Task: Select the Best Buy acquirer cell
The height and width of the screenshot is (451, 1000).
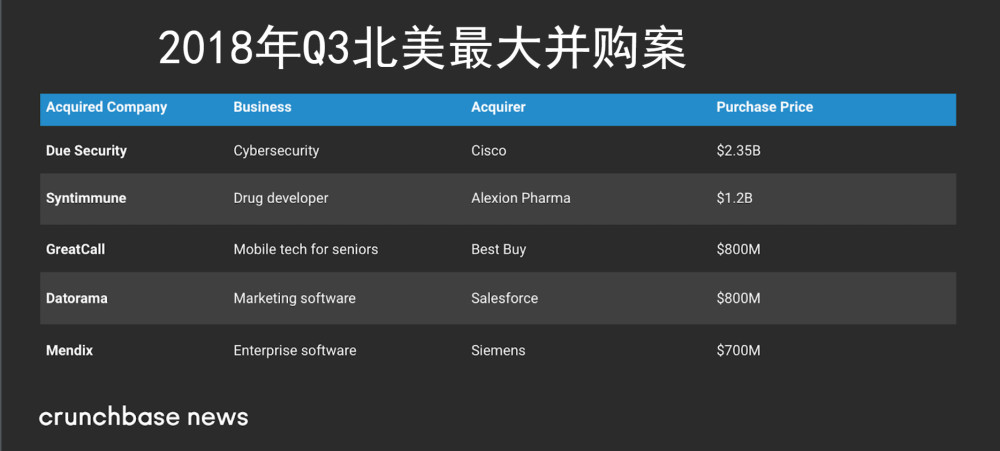Action: (498, 249)
